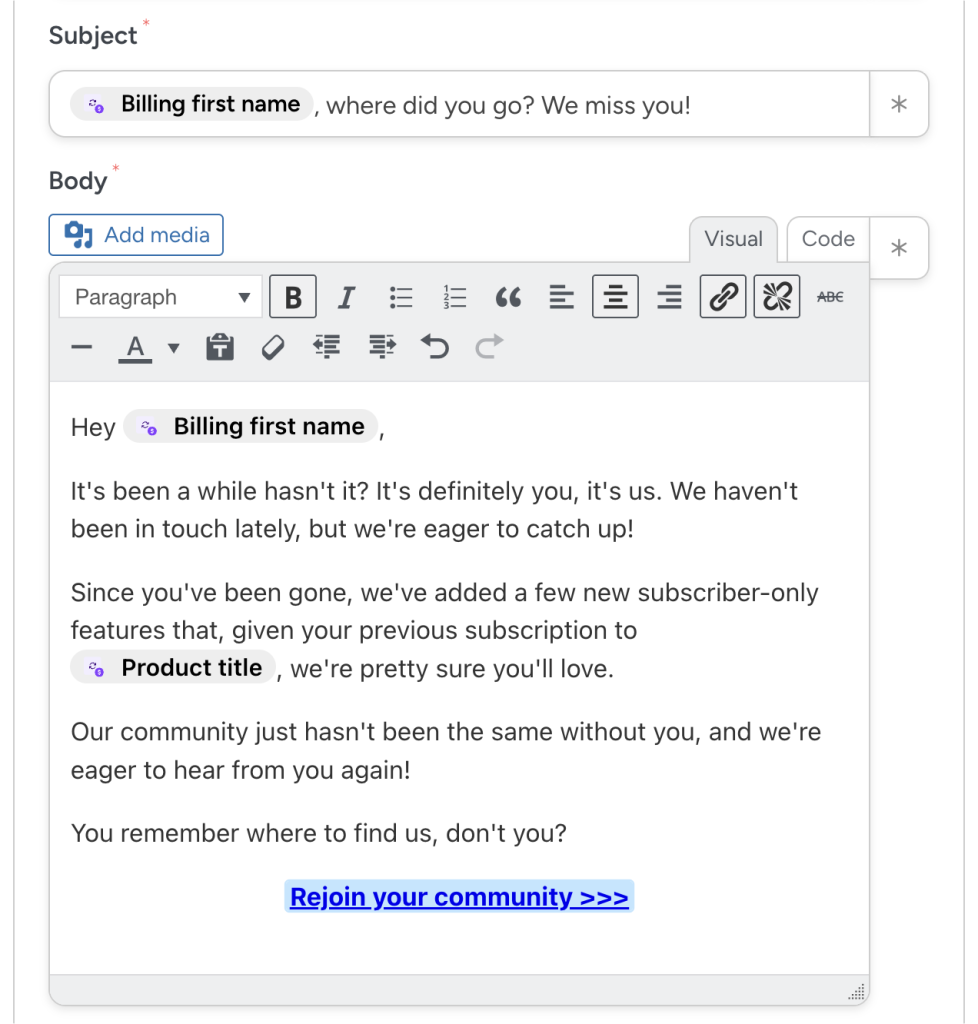Select the Visual editing tab
The width and height of the screenshot is (978, 1024).
(x=733, y=239)
